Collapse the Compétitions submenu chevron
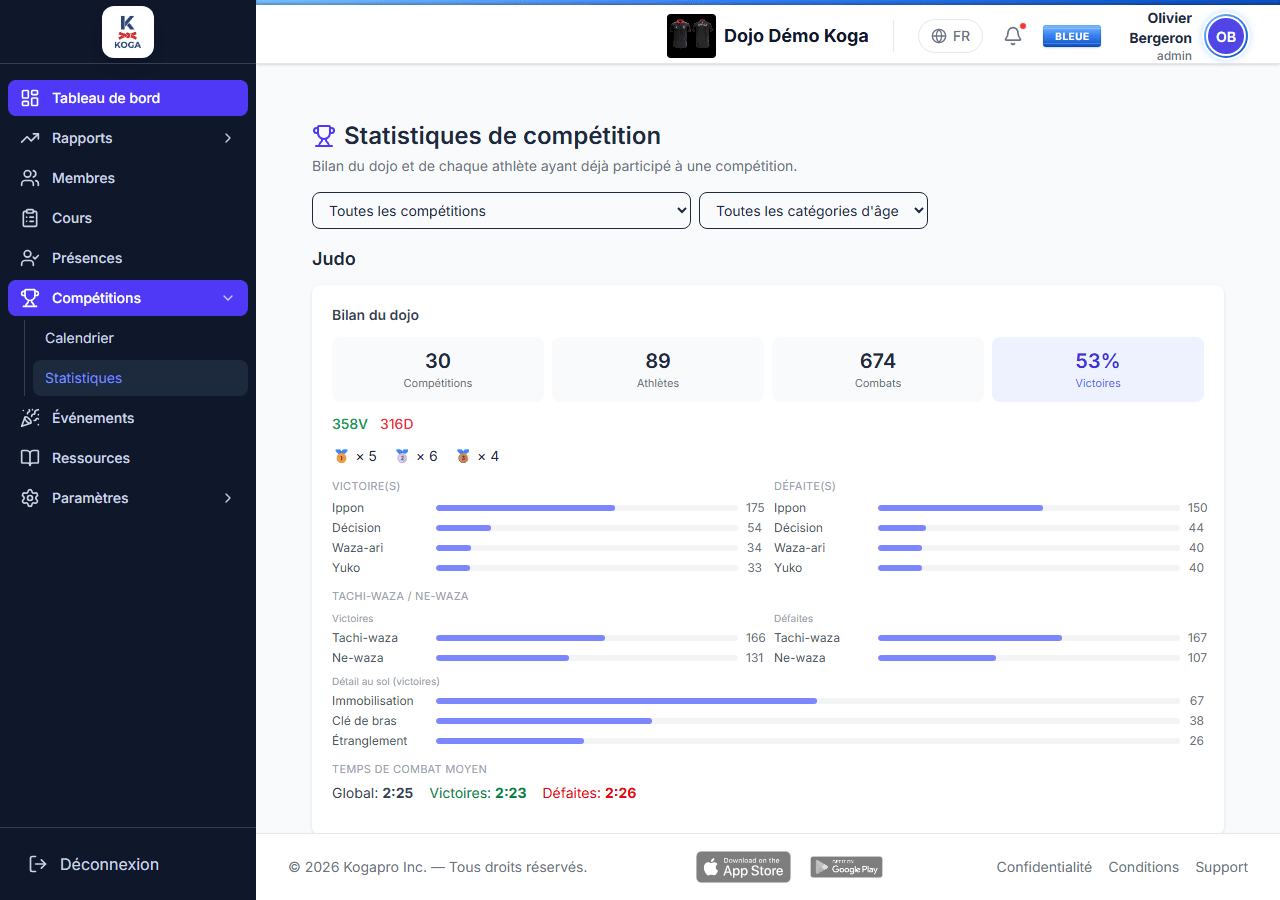The height and width of the screenshot is (900, 1280). click(x=228, y=298)
